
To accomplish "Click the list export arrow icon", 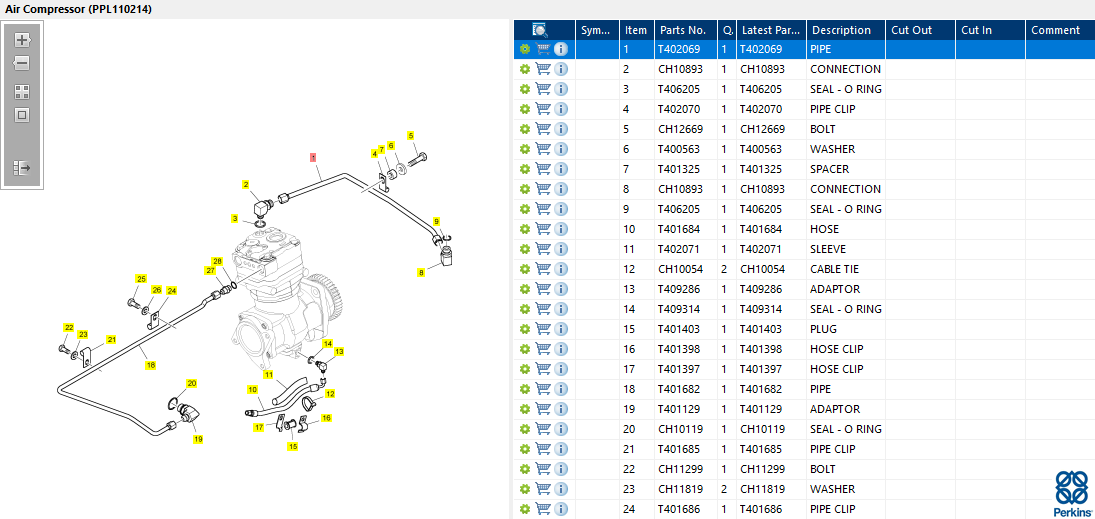I will pyautogui.click(x=22, y=168).
